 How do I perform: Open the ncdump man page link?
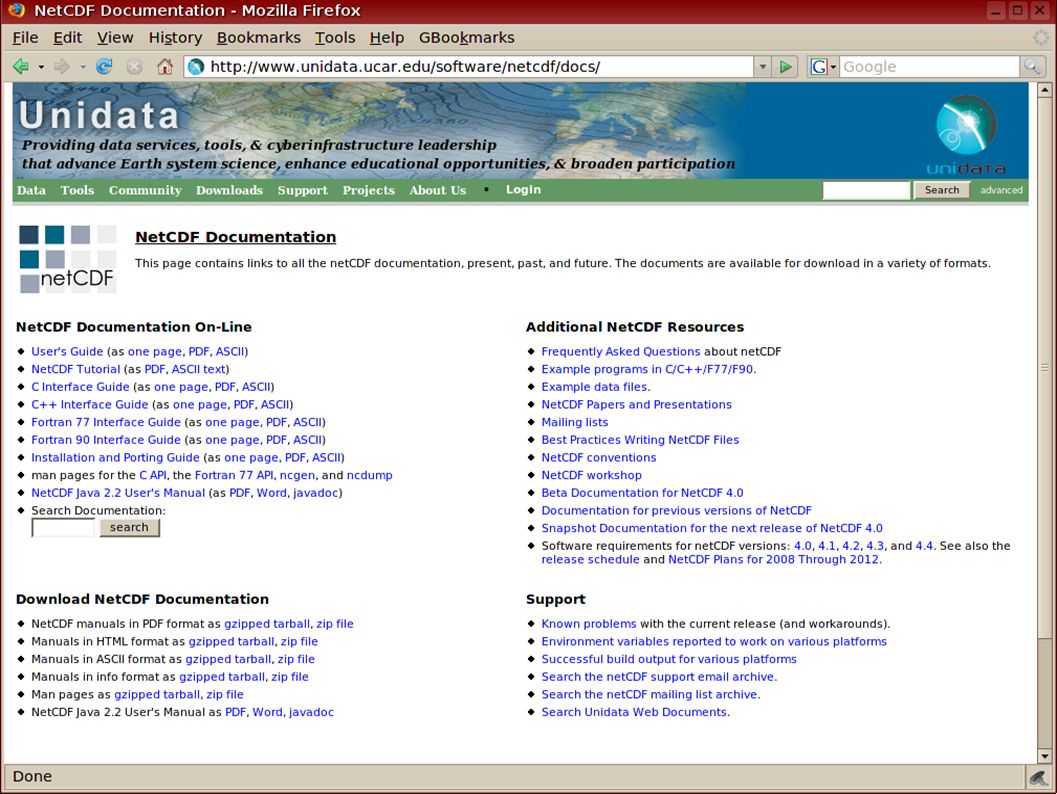coord(369,475)
